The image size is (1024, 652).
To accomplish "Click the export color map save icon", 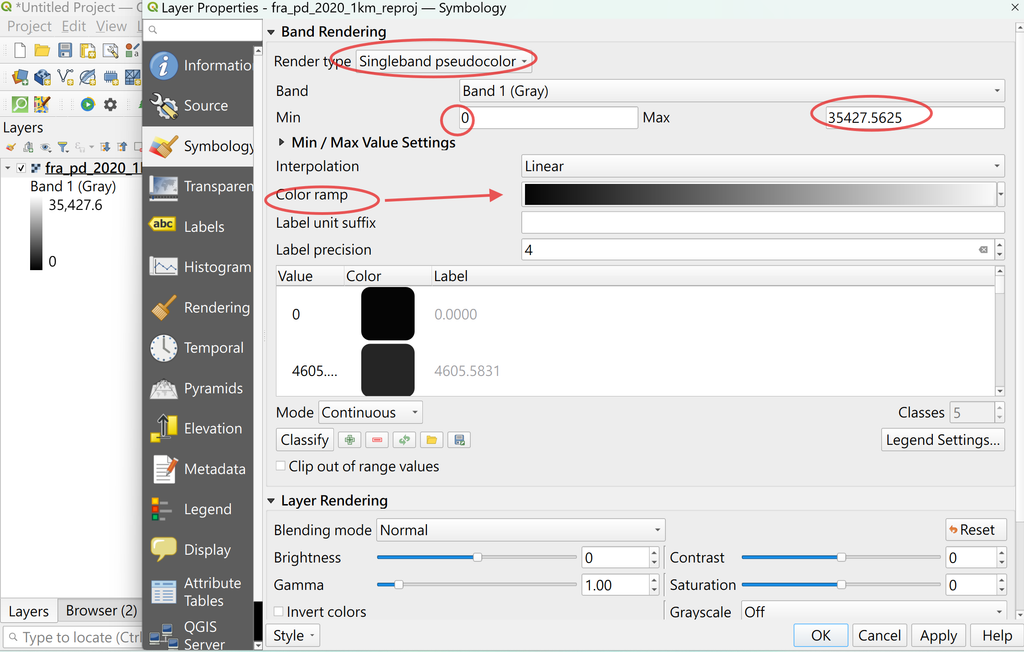I will 459,440.
